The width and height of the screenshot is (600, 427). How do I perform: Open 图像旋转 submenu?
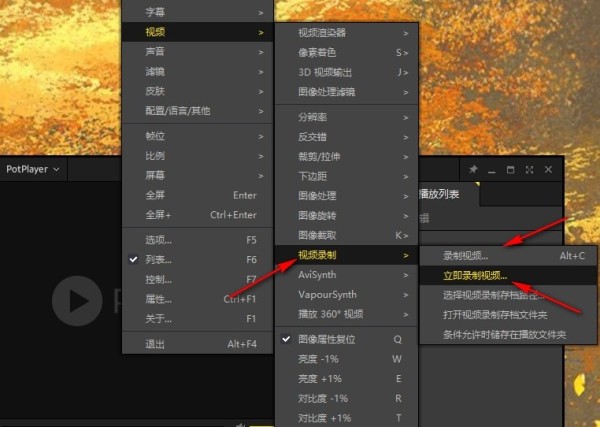pyautogui.click(x=346, y=216)
